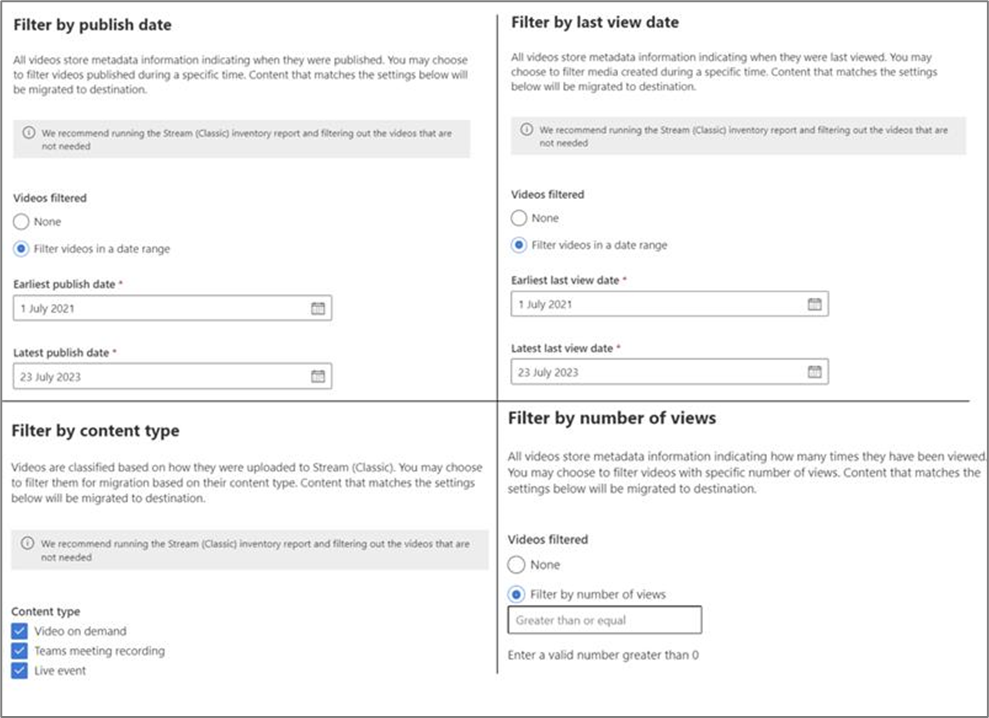
Task: Click info icon in content type recommendation banner
Action: click(x=29, y=545)
